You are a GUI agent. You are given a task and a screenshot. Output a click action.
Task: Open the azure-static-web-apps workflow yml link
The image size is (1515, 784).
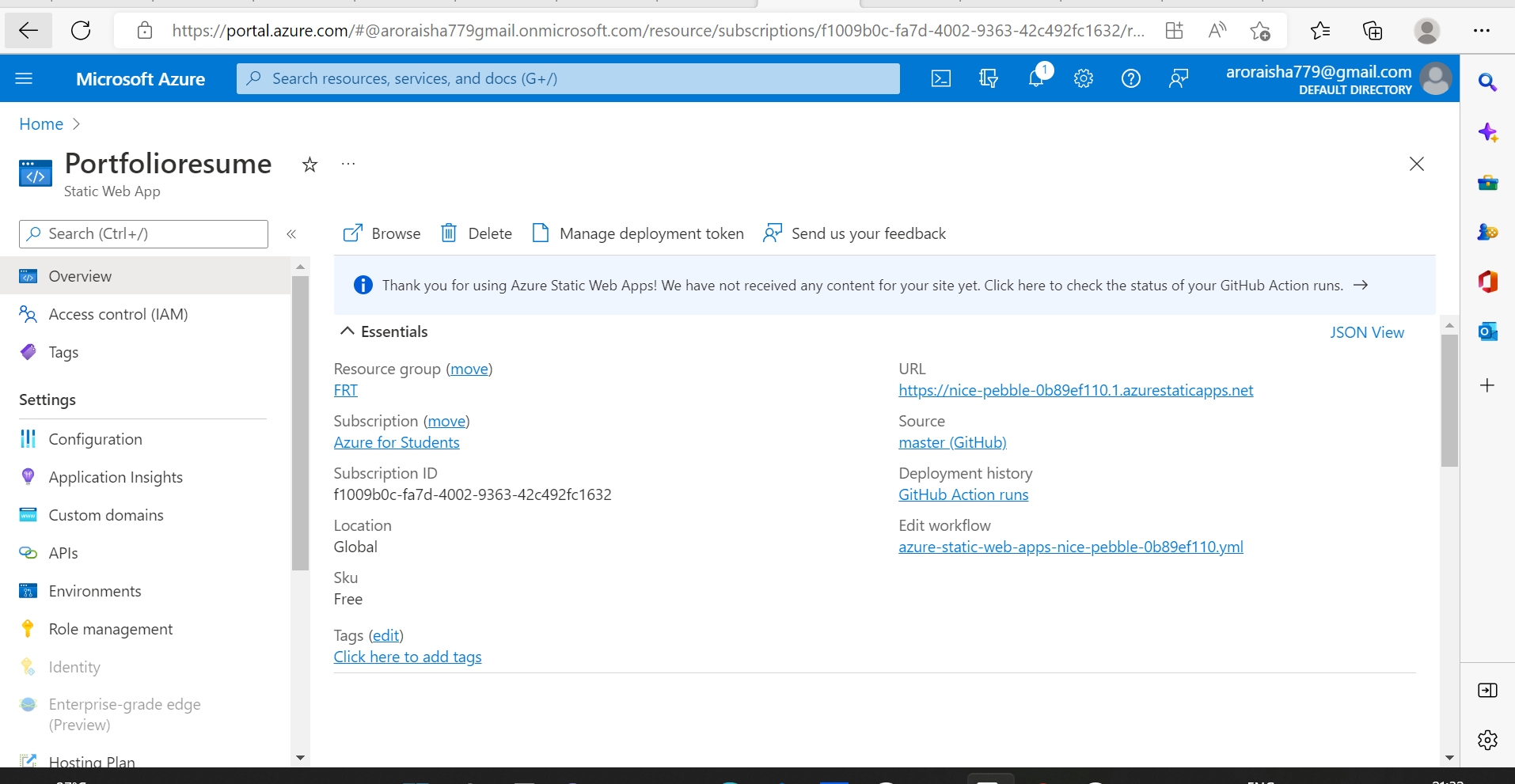pyautogui.click(x=1071, y=547)
